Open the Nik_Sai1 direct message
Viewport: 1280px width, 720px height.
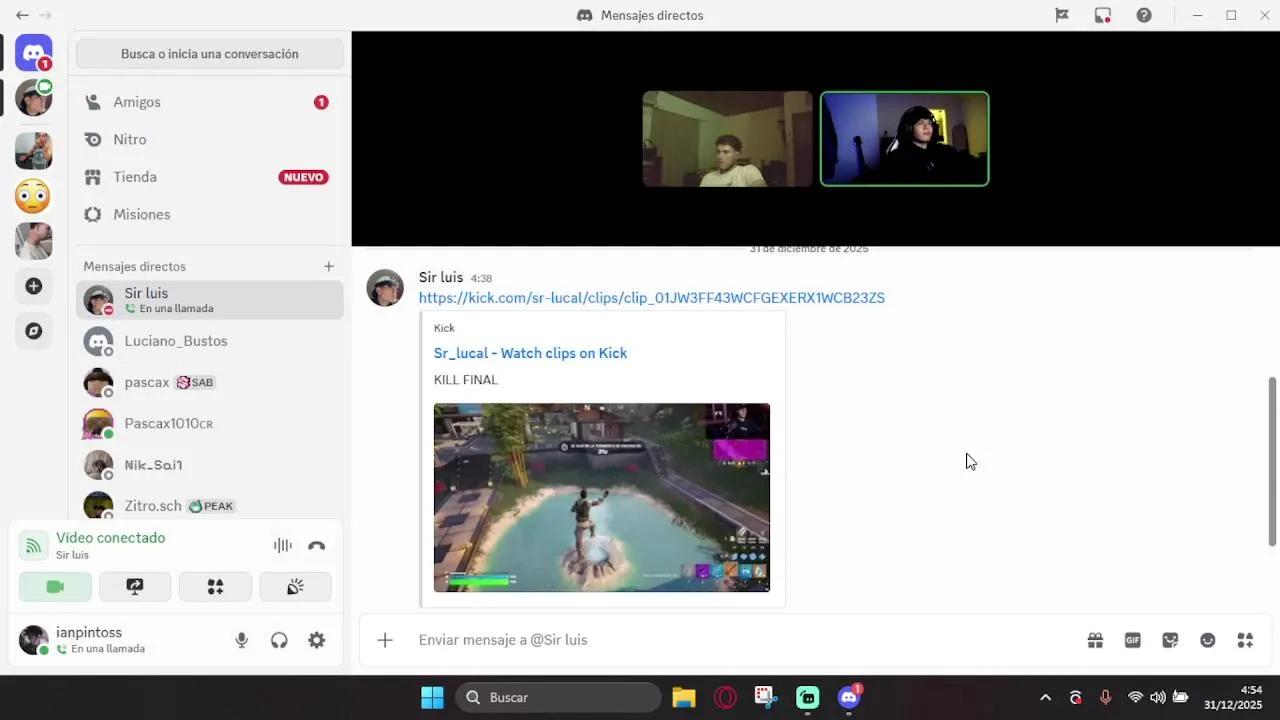pos(210,465)
